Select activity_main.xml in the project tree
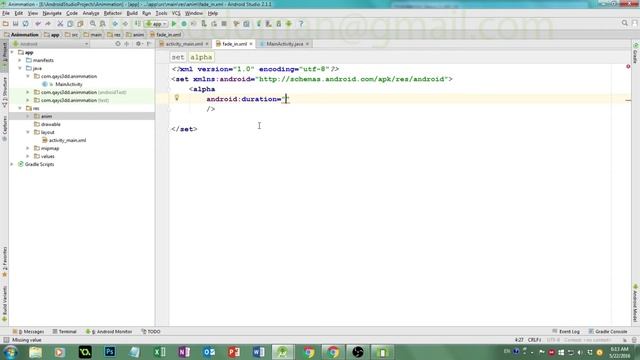Image resolution: width=640 pixels, height=360 pixels. [x=67, y=140]
